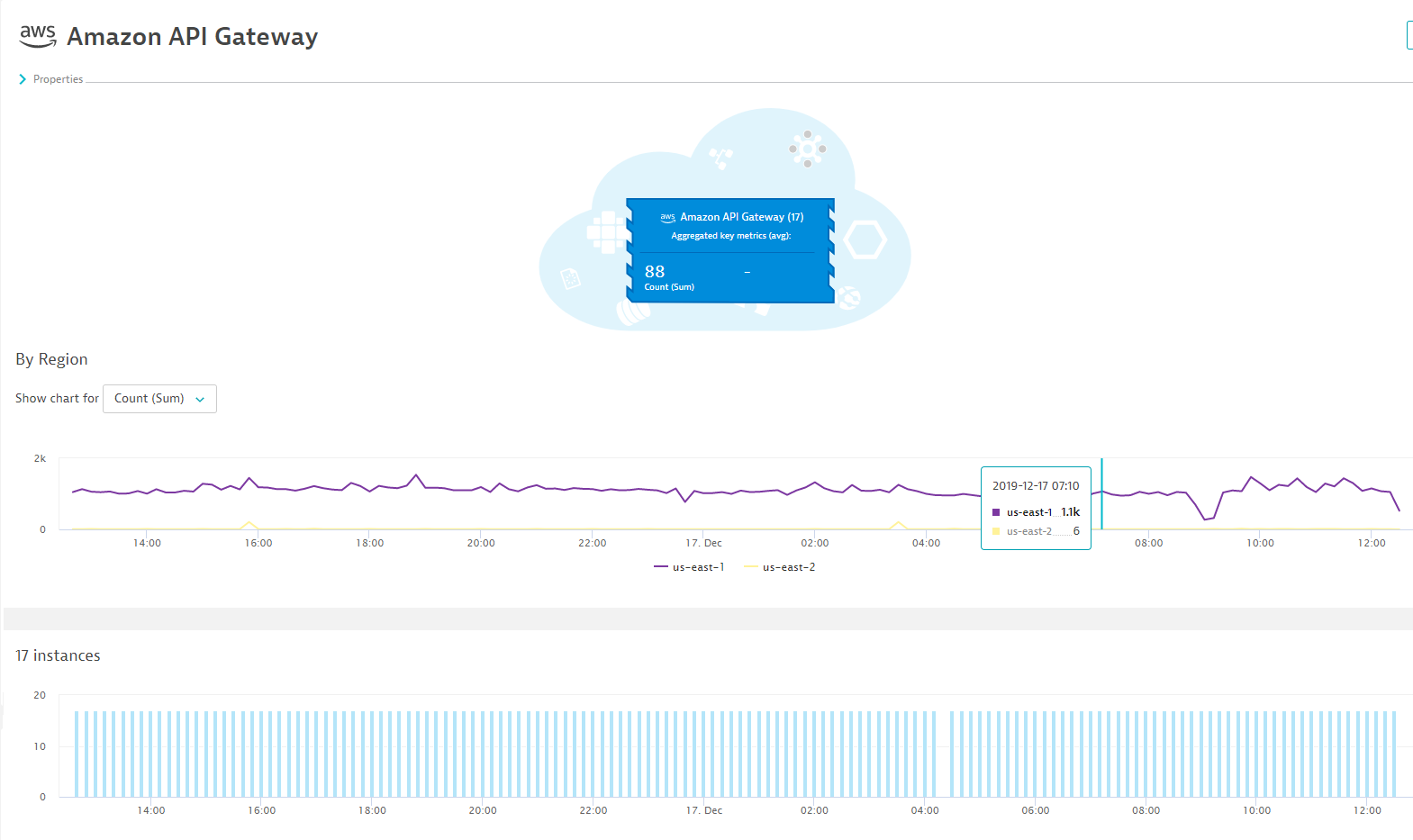Click the small AWS icon in the blue tile
The height and width of the screenshot is (840, 1413).
pyautogui.click(x=667, y=217)
